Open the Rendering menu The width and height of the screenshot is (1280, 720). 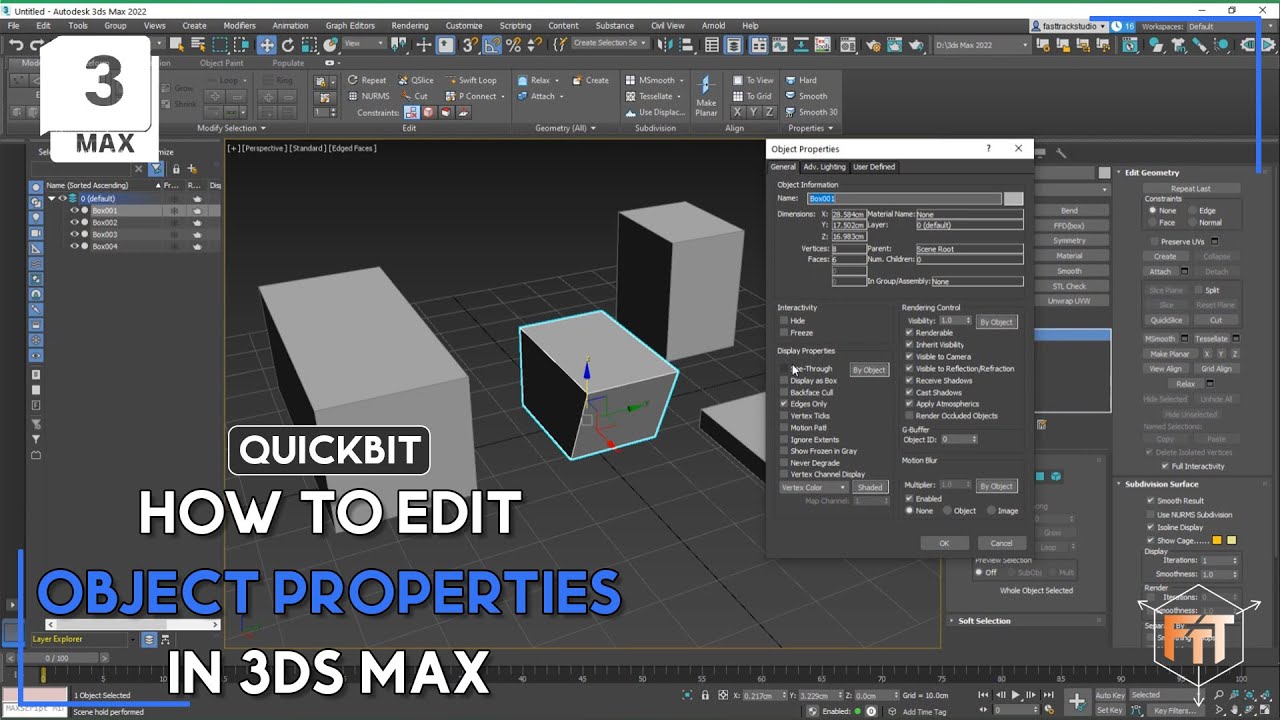point(410,26)
